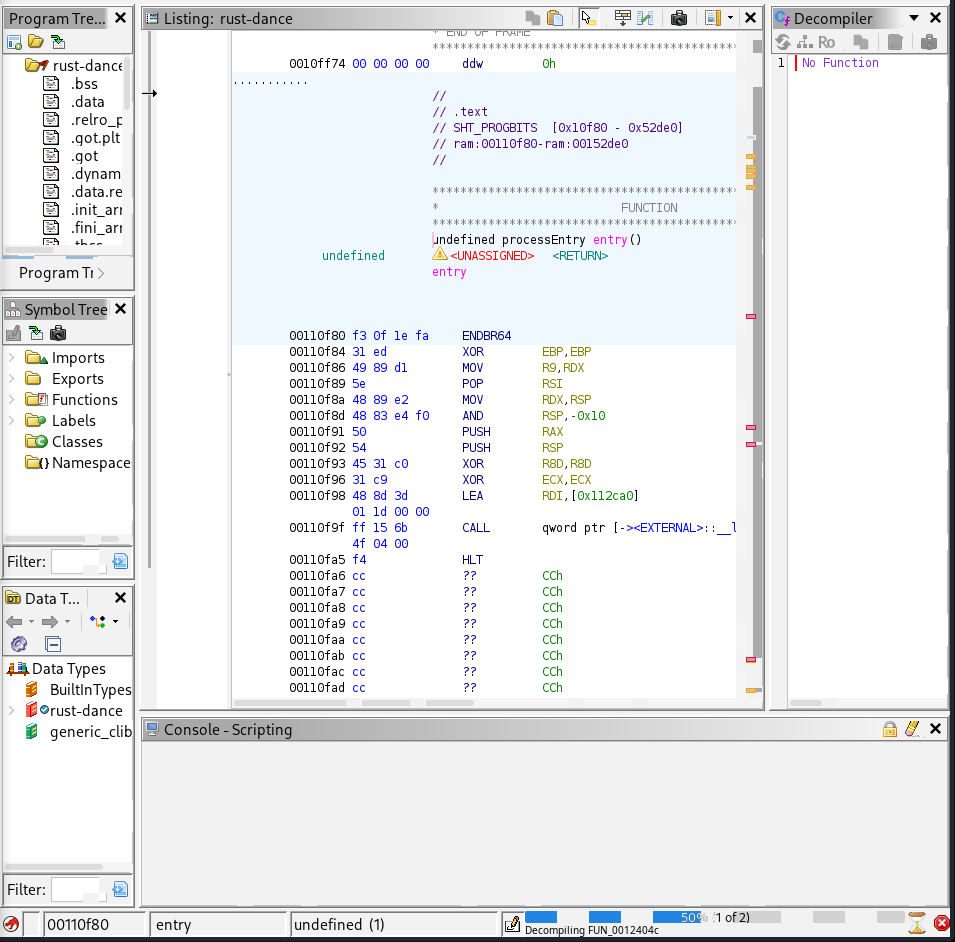Open Listing edit fields icon

click(622, 18)
